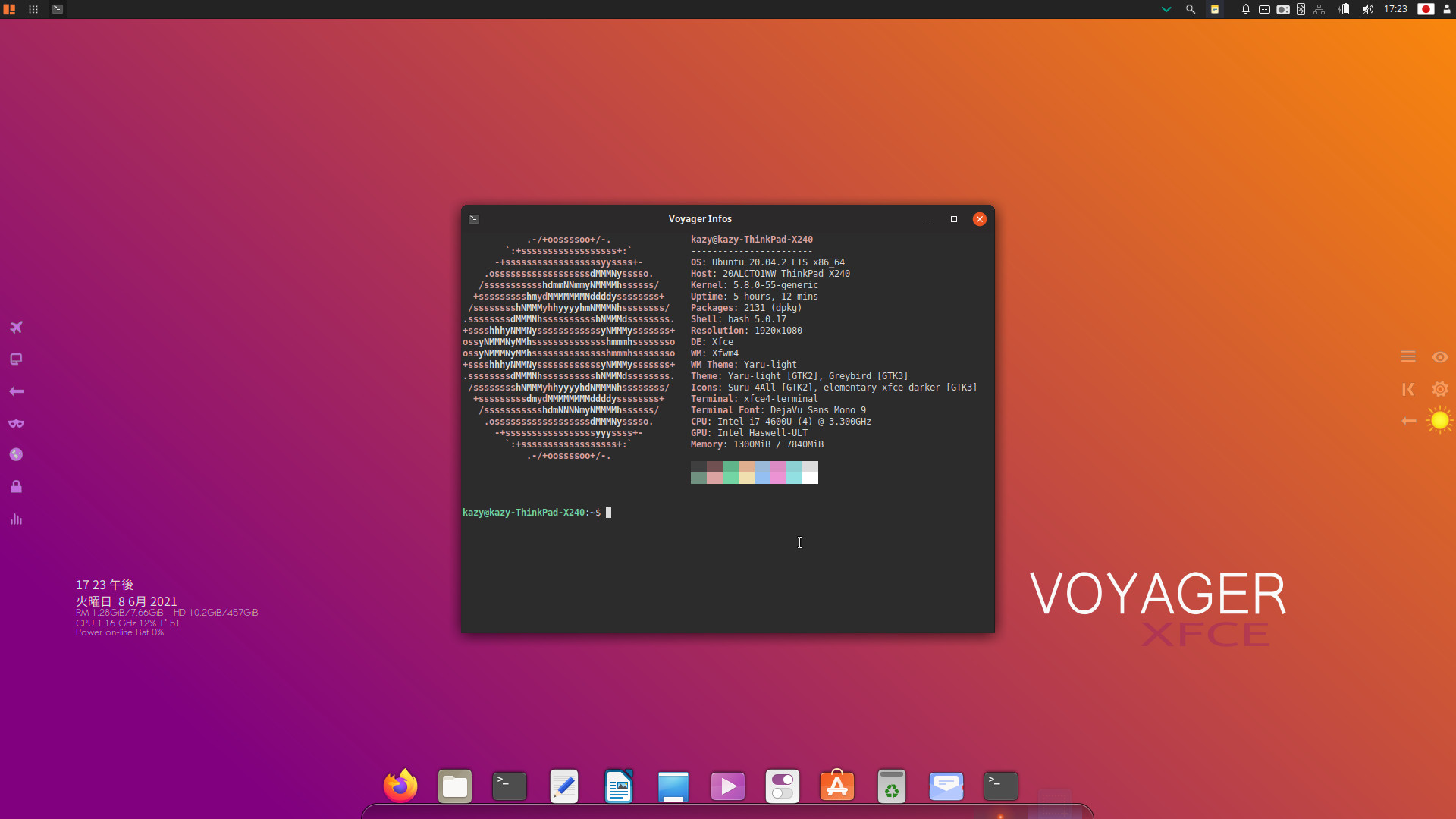
Task: Minimize the Voyager Infos terminal window
Action: click(928, 219)
